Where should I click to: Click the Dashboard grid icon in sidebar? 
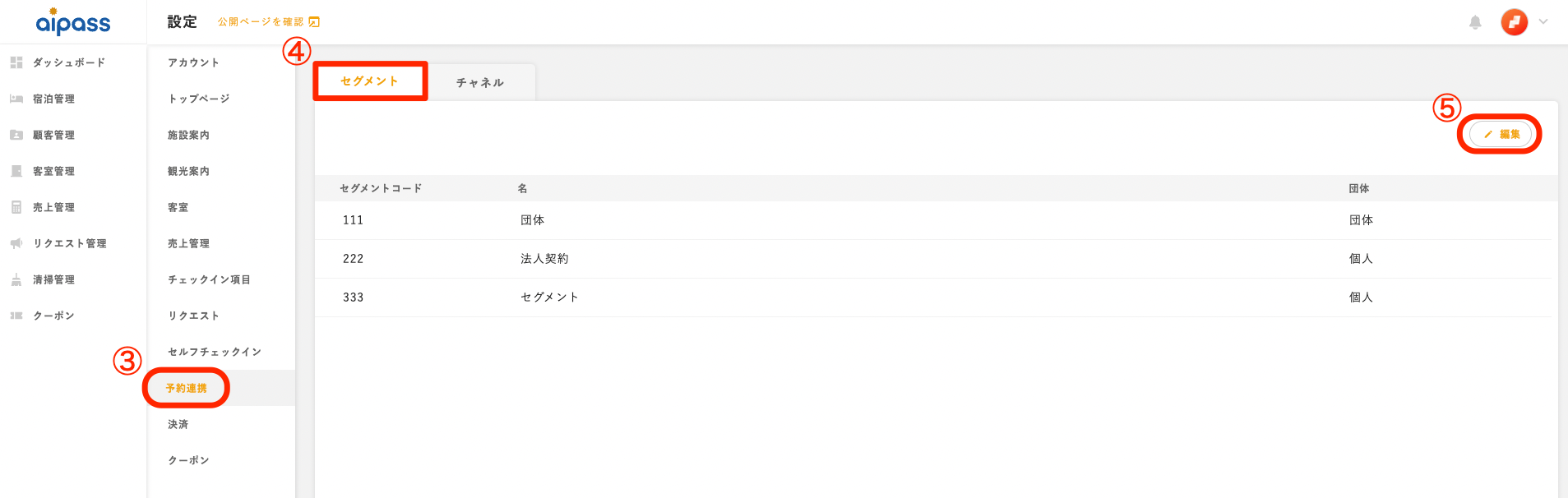[16, 62]
